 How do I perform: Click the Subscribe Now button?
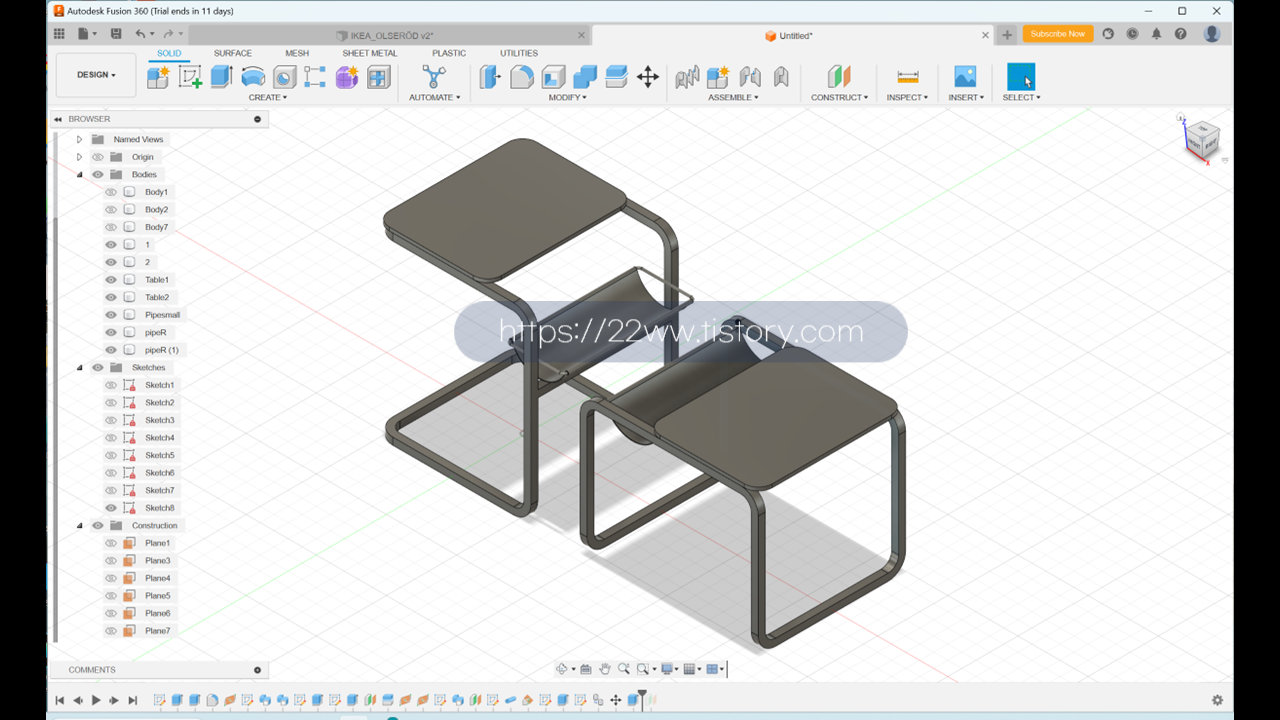click(x=1058, y=34)
